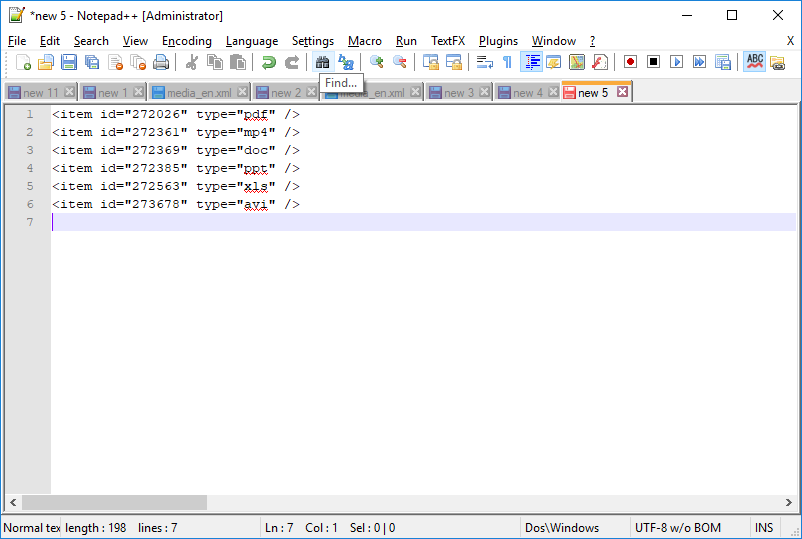802x539 pixels.
Task: Open the Search menu
Action: pyautogui.click(x=91, y=41)
